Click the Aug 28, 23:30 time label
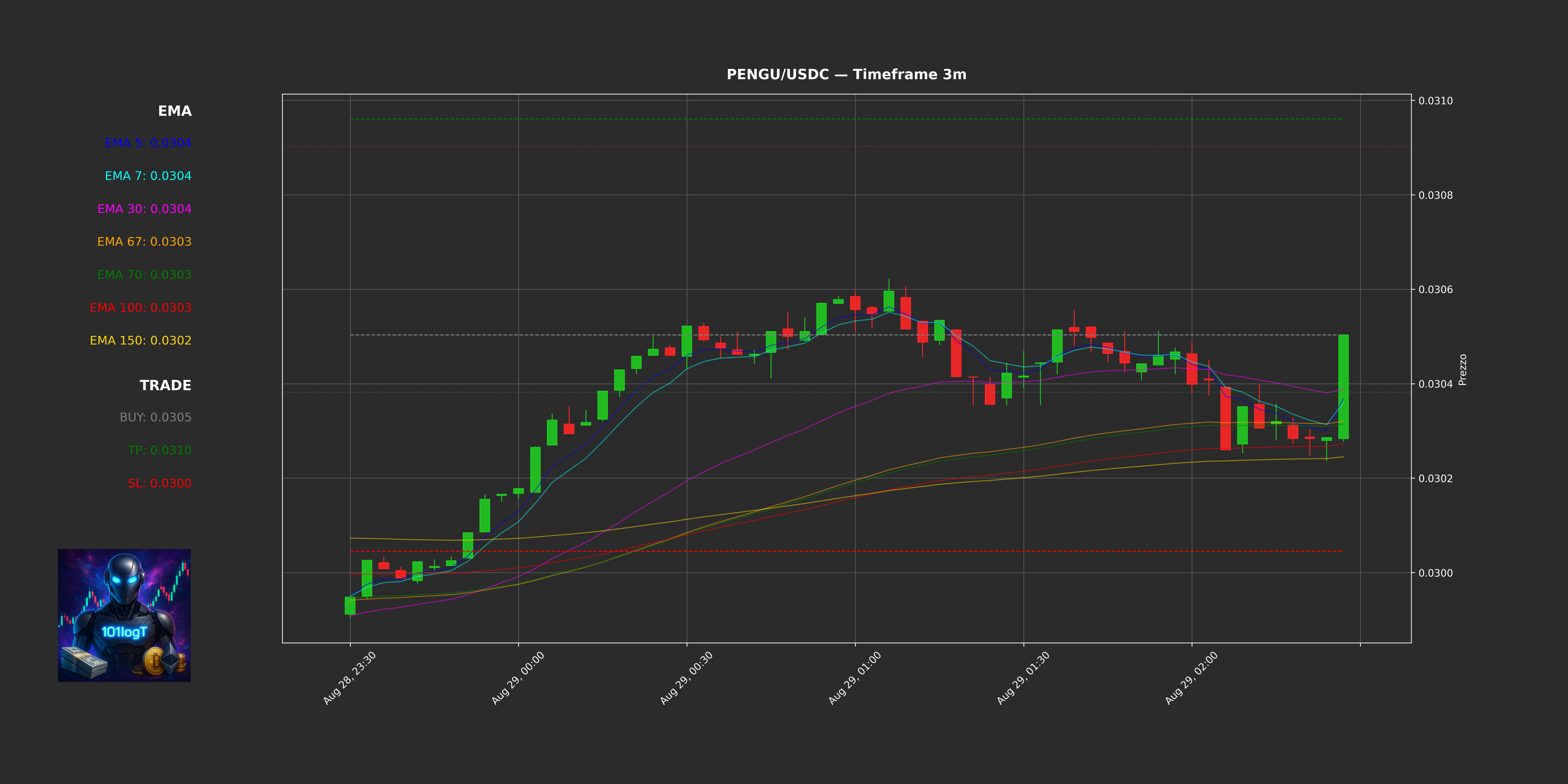 point(349,678)
